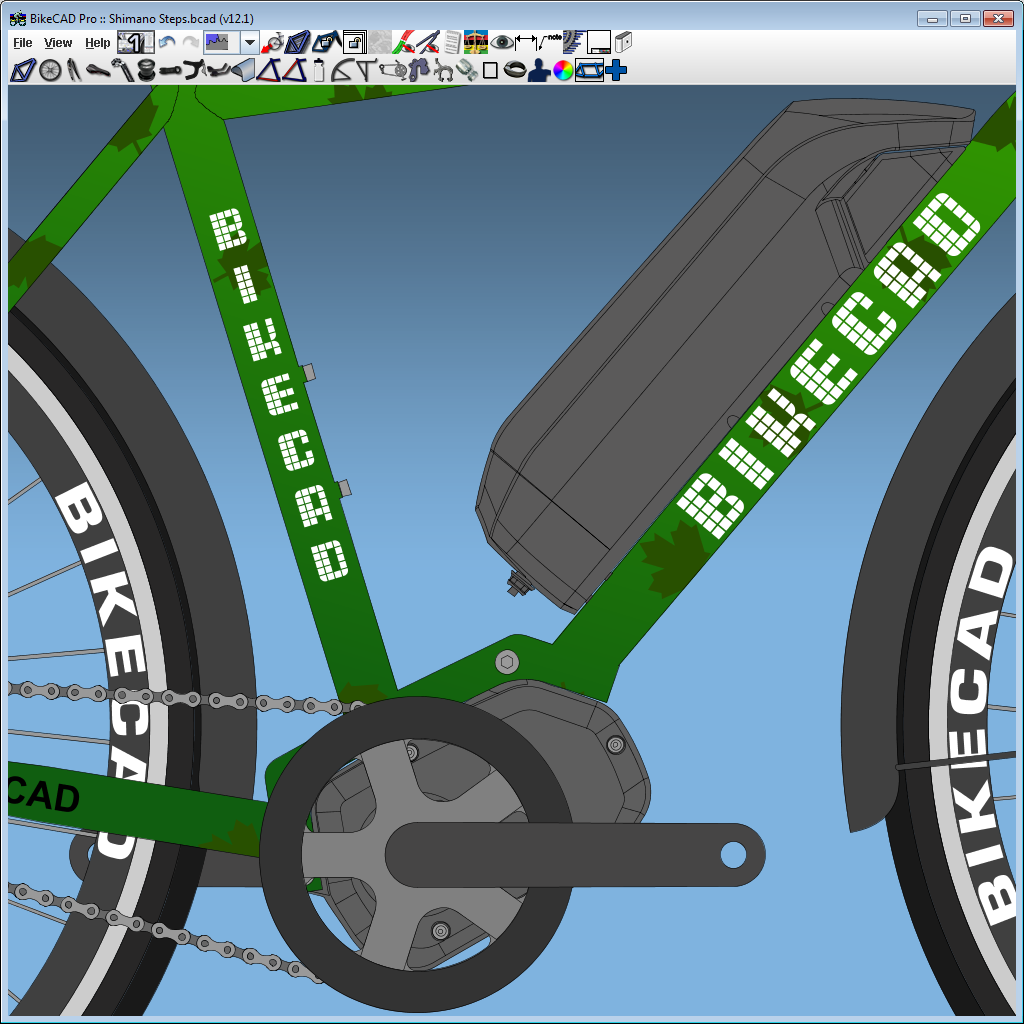Open the headset component icon
The image size is (1024, 1024).
click(145, 70)
